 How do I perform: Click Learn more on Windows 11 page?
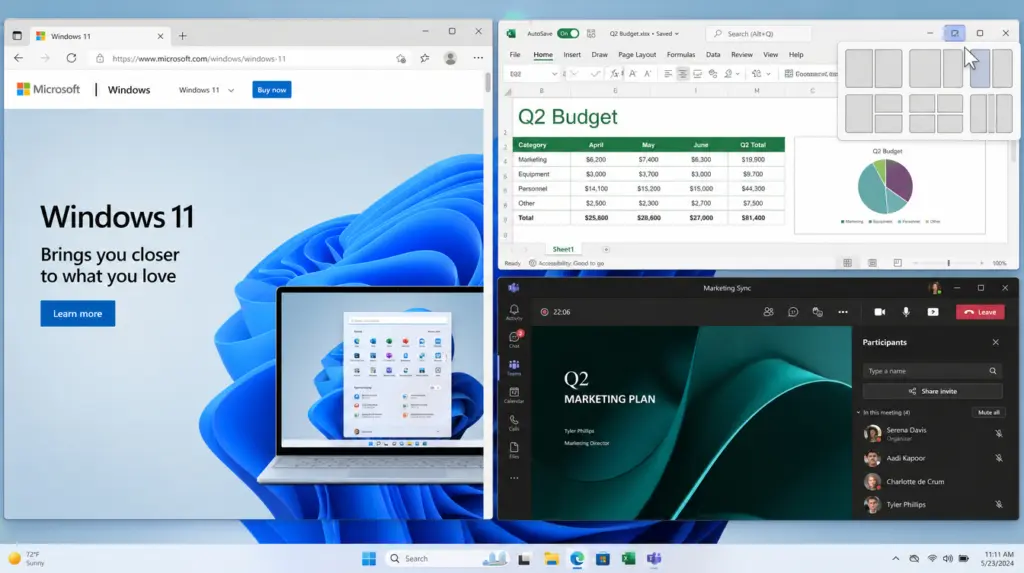(x=78, y=314)
